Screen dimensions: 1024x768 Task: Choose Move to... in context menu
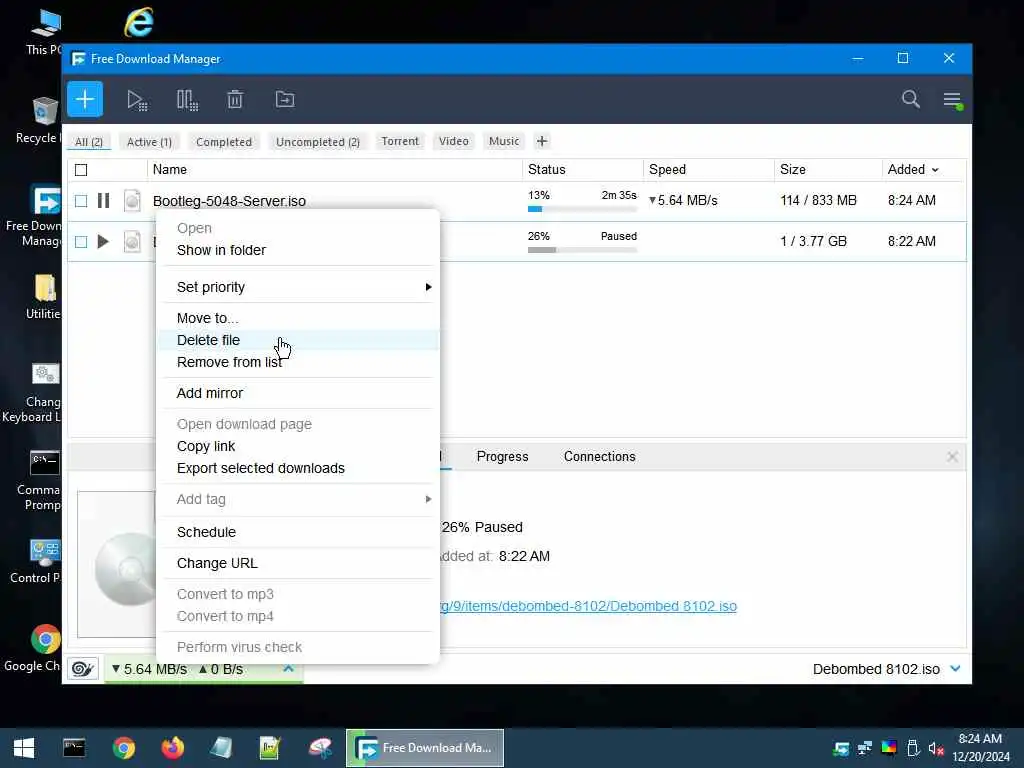coord(298,318)
